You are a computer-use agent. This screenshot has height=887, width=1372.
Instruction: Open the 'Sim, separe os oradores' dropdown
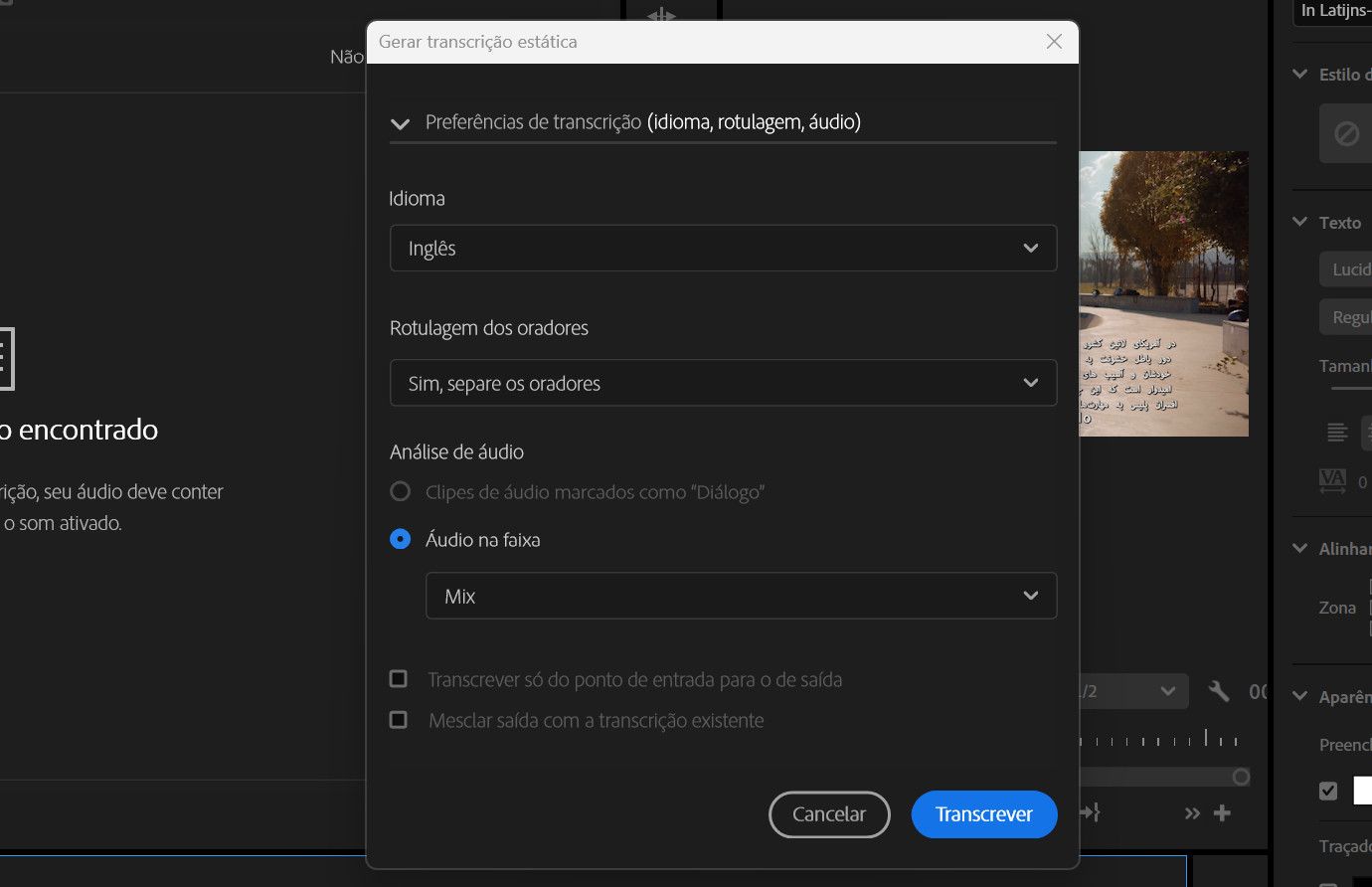(723, 383)
